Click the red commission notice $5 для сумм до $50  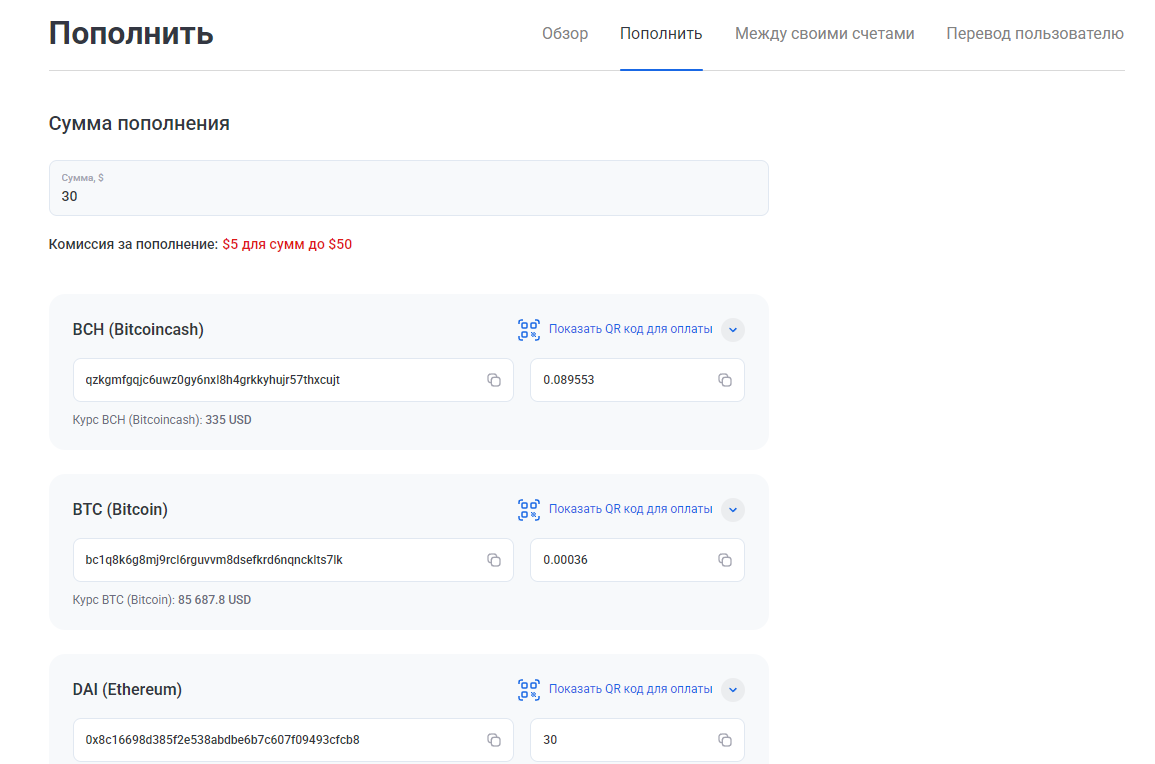287,245
